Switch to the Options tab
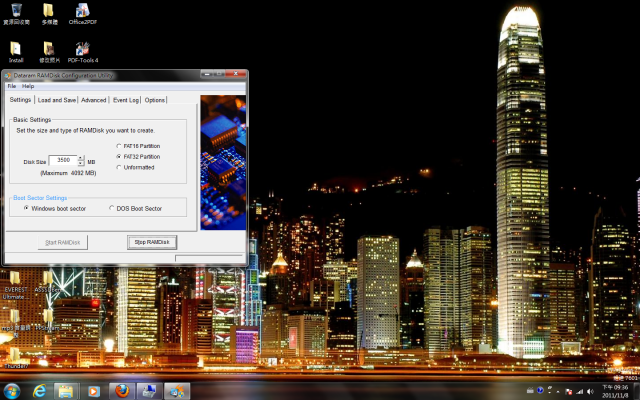Screen dimensions: 640x400 (x=155, y=100)
